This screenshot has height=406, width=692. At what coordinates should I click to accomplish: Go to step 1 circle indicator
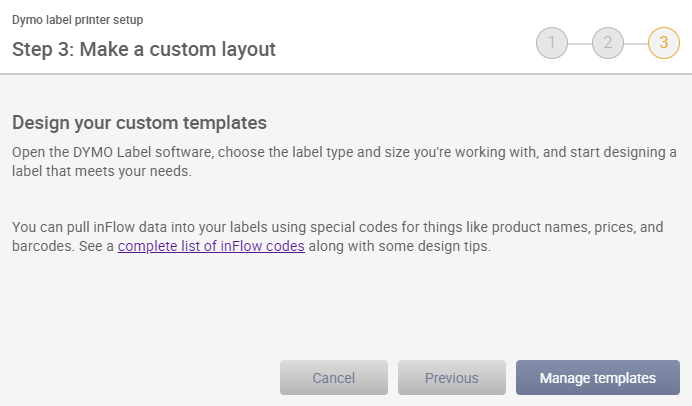tap(552, 43)
